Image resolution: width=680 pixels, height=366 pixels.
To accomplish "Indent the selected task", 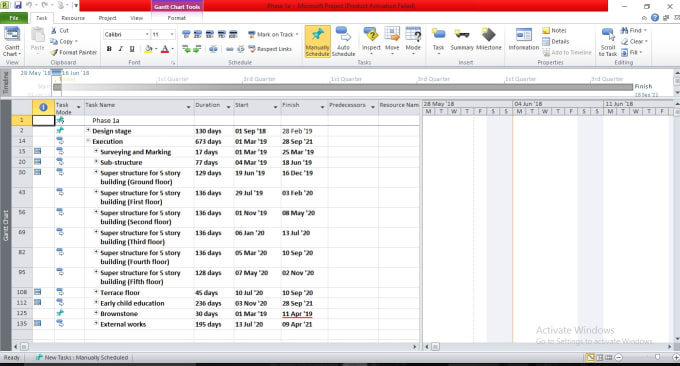I will pyautogui.click(x=197, y=49).
